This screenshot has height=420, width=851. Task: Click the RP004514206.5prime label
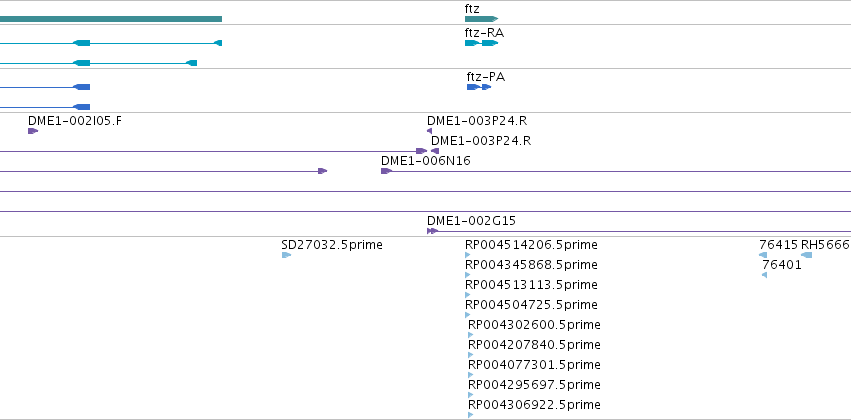click(531, 245)
